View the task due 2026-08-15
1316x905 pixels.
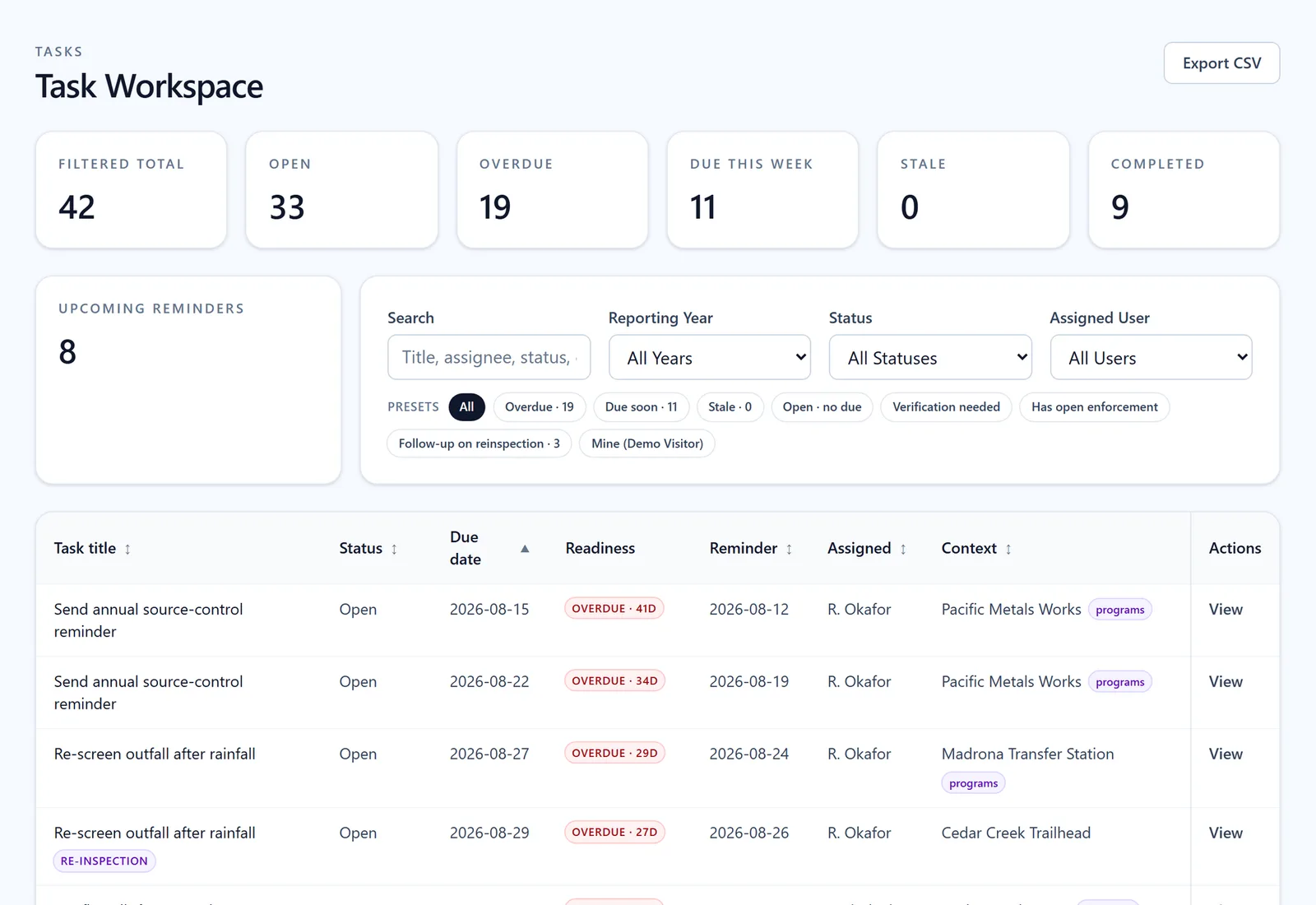(x=1226, y=610)
